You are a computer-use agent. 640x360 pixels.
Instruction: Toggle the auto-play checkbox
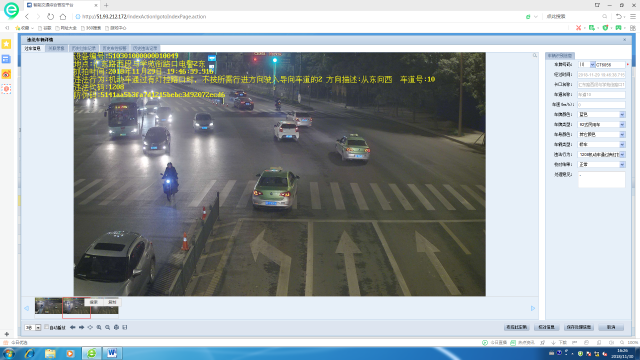coord(47,327)
